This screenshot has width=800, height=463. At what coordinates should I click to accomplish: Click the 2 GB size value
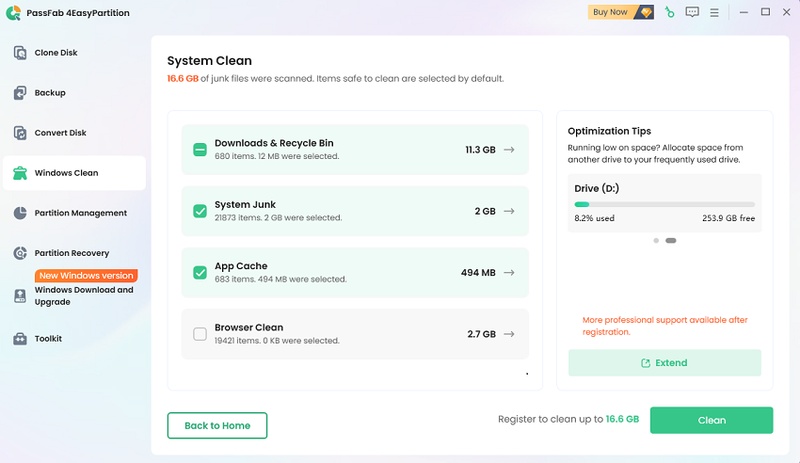[485, 211]
